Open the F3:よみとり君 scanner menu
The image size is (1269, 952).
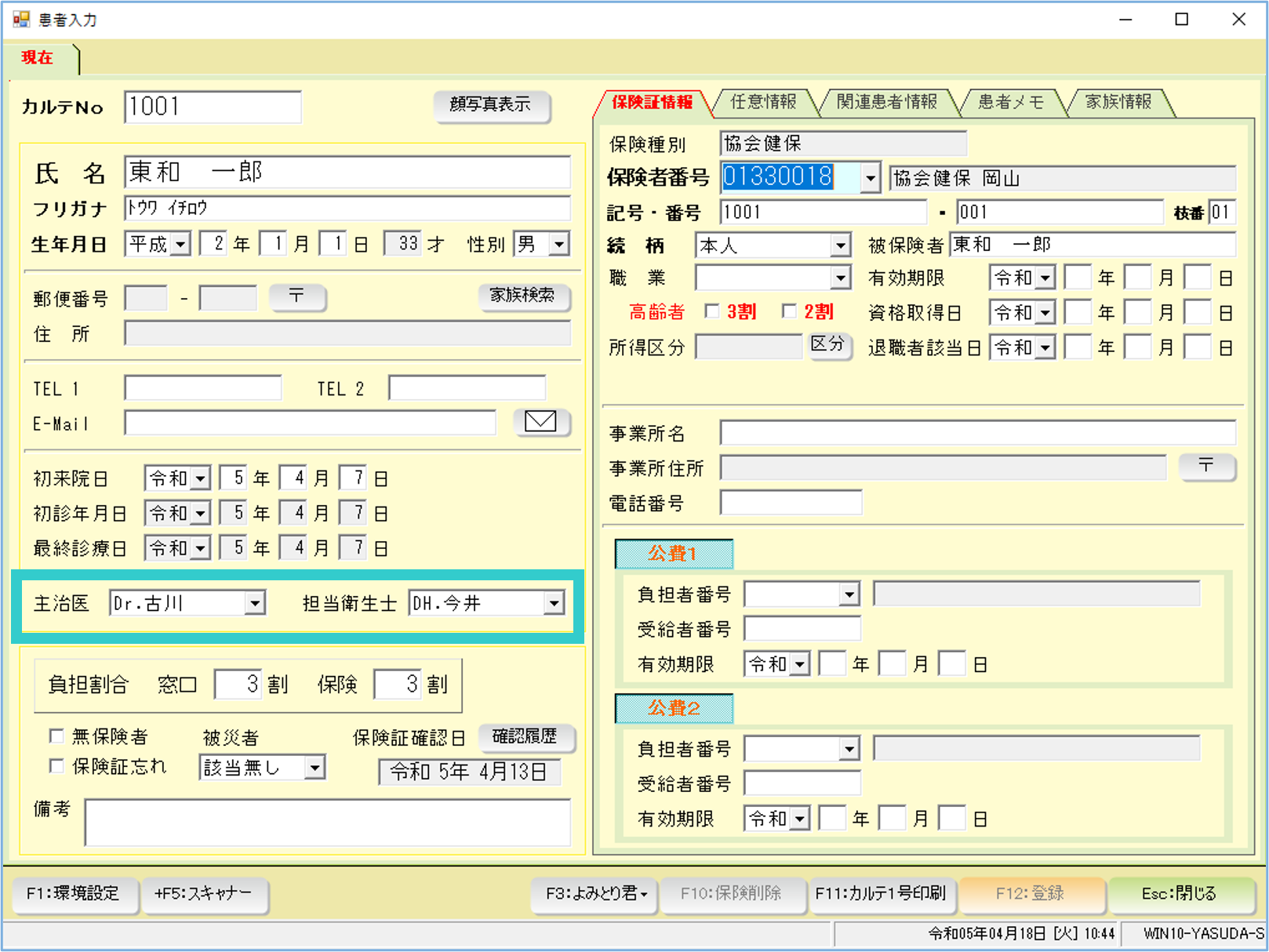[x=596, y=894]
